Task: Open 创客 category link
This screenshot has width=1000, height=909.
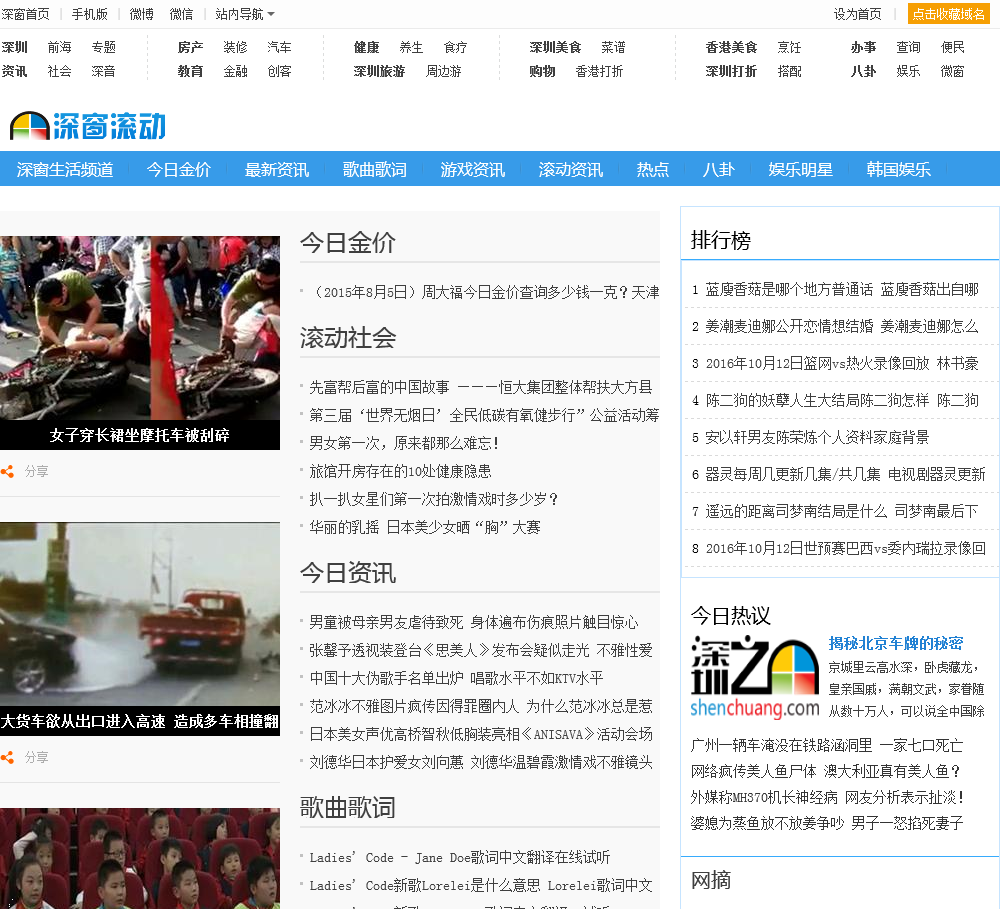Action: 279,71
